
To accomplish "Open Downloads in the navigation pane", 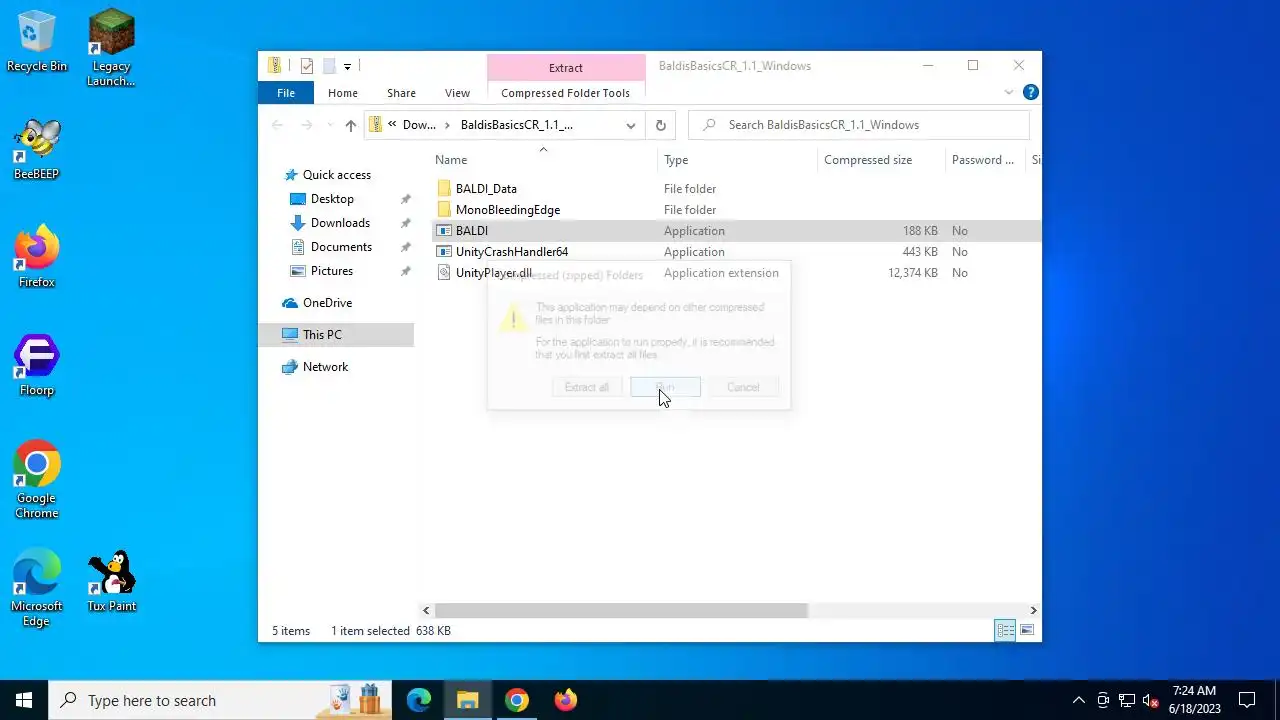I will [x=340, y=223].
